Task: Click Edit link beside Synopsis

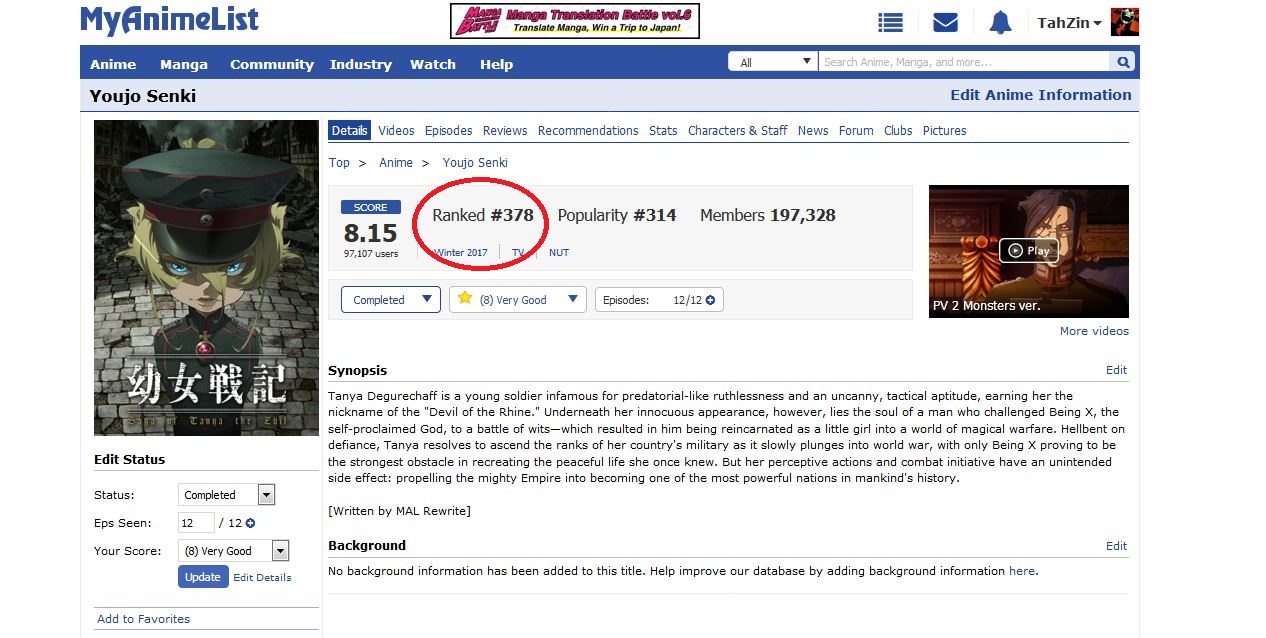Action: [x=1116, y=370]
